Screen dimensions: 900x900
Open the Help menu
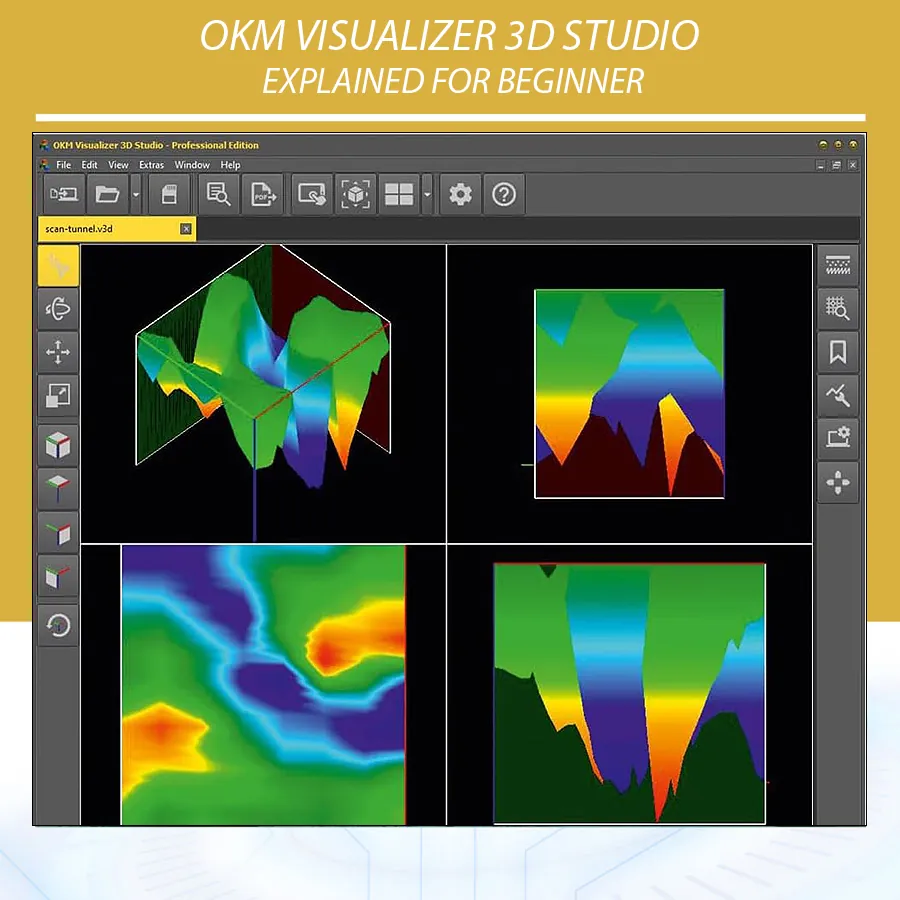pos(231,165)
